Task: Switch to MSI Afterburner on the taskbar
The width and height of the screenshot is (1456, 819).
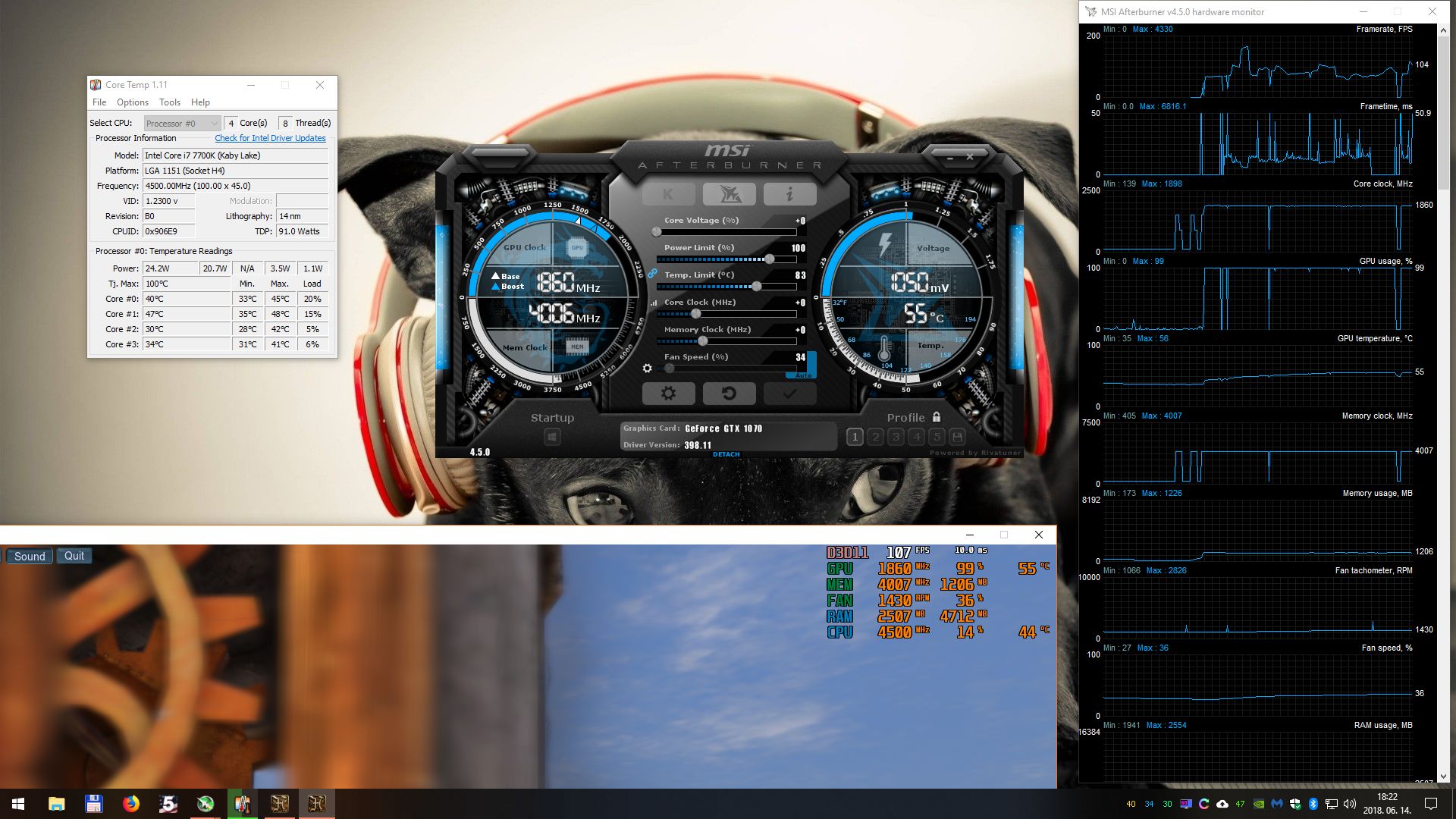Action: click(x=205, y=804)
